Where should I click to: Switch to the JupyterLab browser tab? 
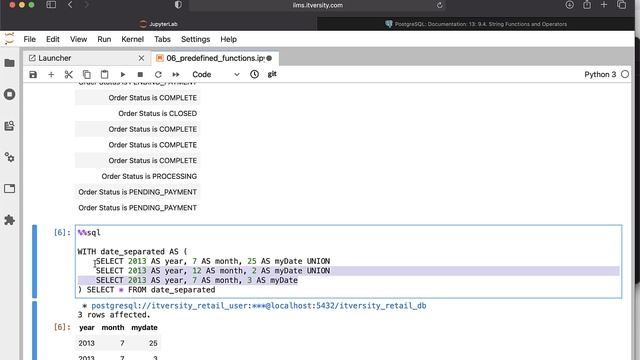[x=158, y=24]
